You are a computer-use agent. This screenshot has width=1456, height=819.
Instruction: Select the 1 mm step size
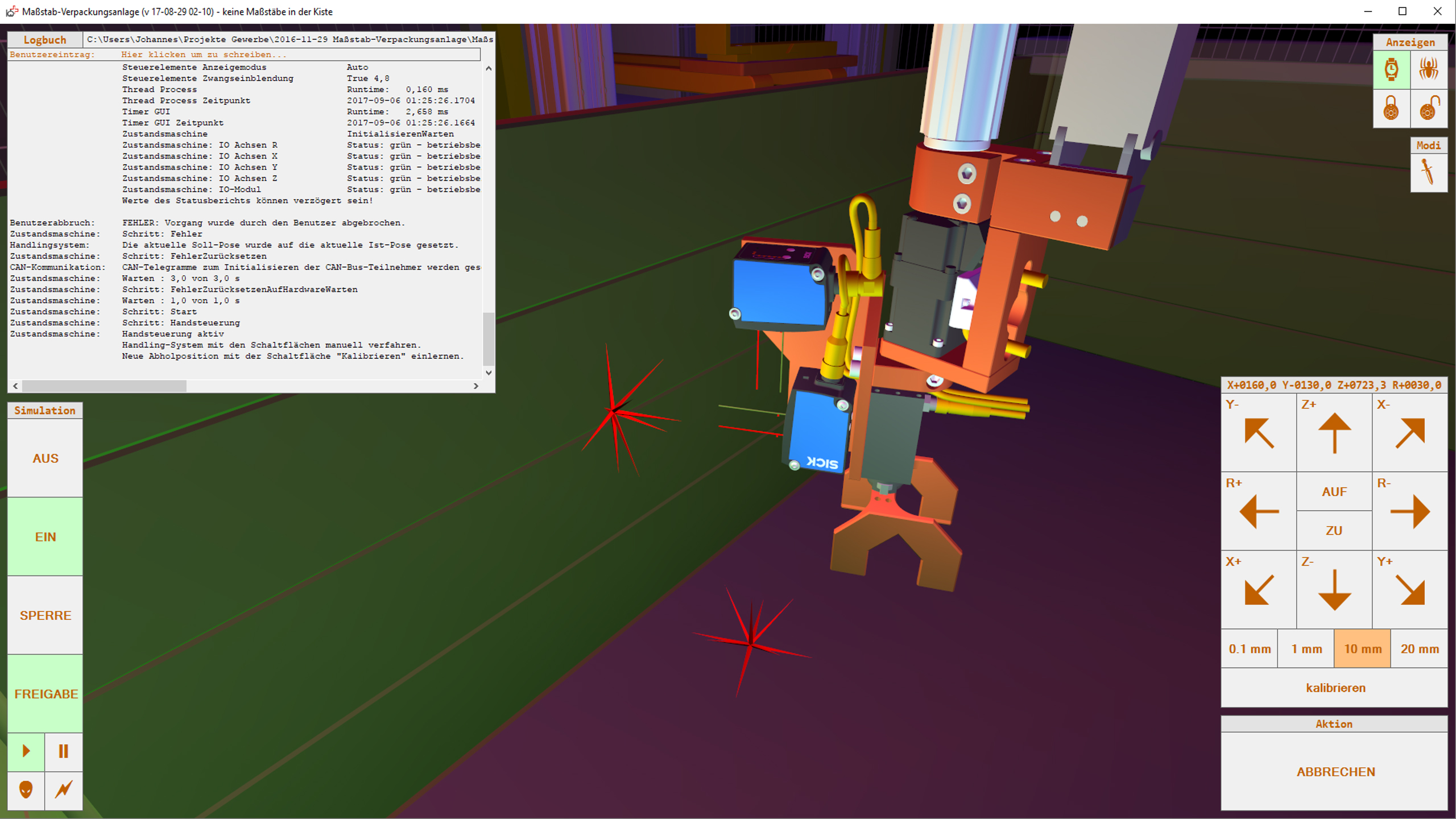tap(1306, 649)
